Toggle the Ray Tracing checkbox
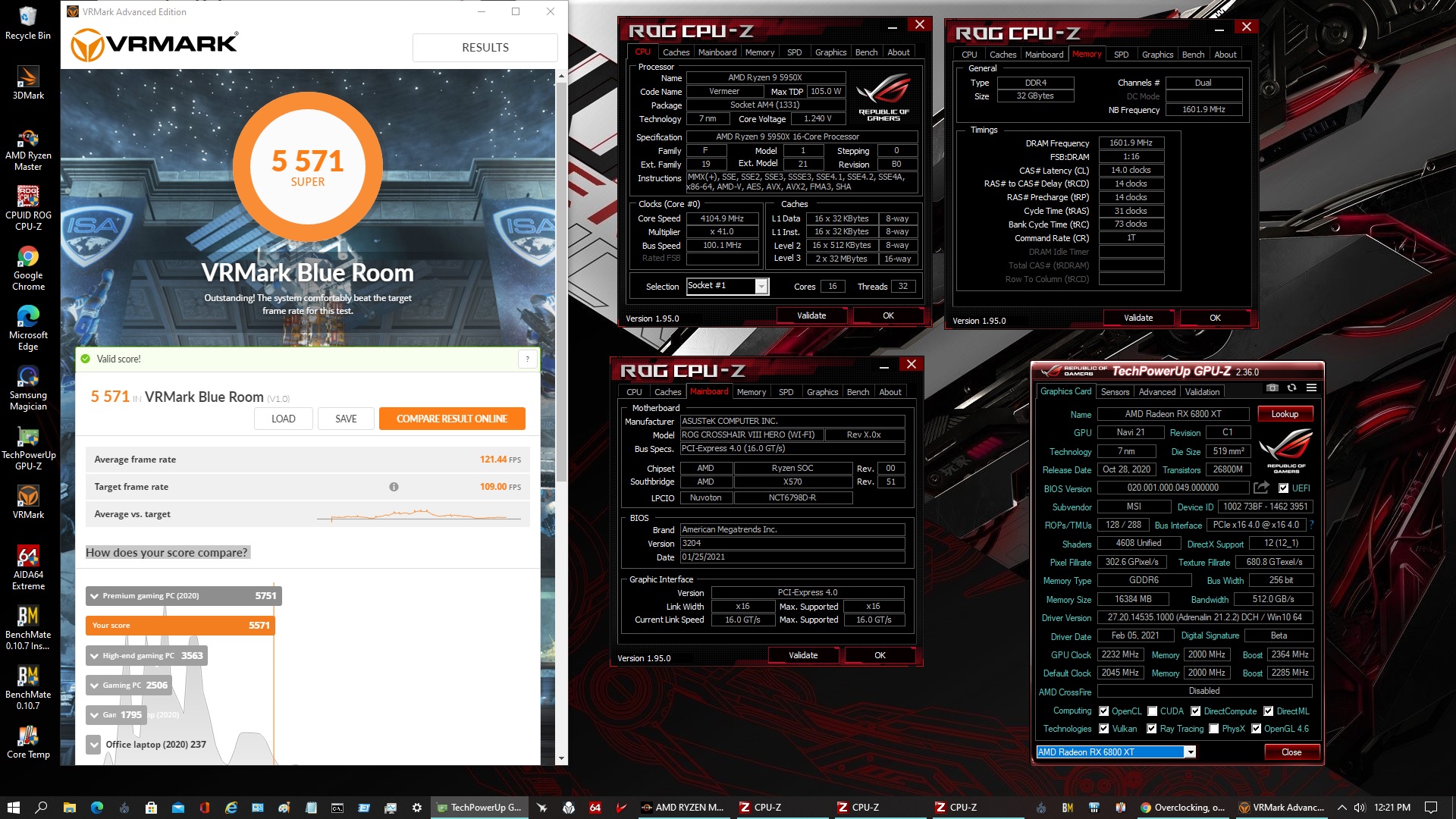Viewport: 1456px width, 819px height. (x=1151, y=729)
